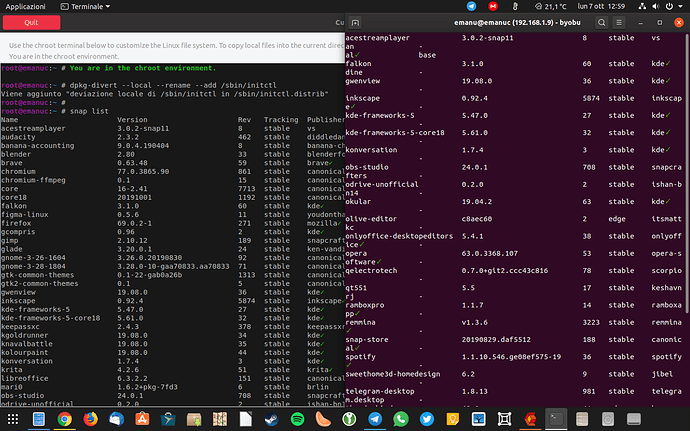Click the Version column header
690x431 pixels.
click(x=132, y=120)
